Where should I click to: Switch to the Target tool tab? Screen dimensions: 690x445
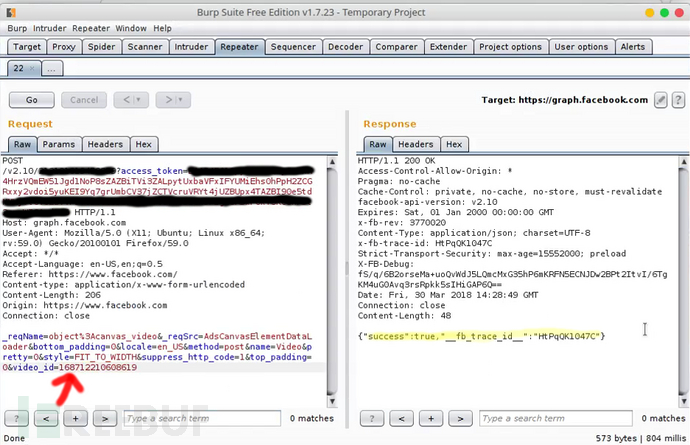point(27,47)
